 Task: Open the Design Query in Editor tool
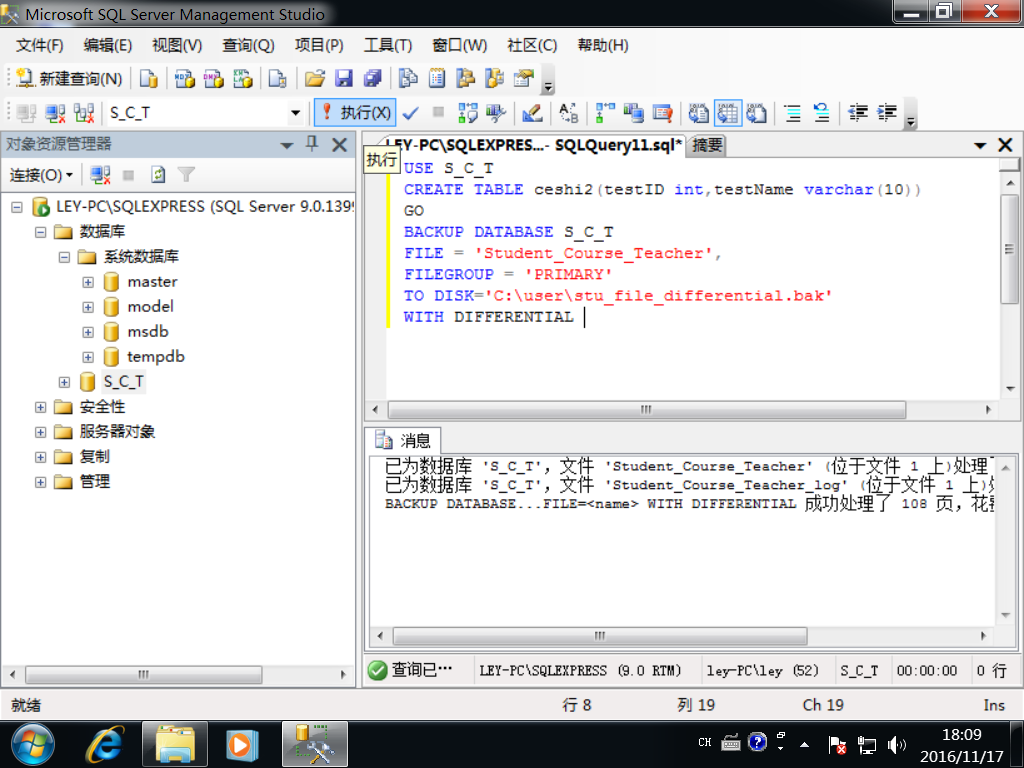tap(532, 113)
